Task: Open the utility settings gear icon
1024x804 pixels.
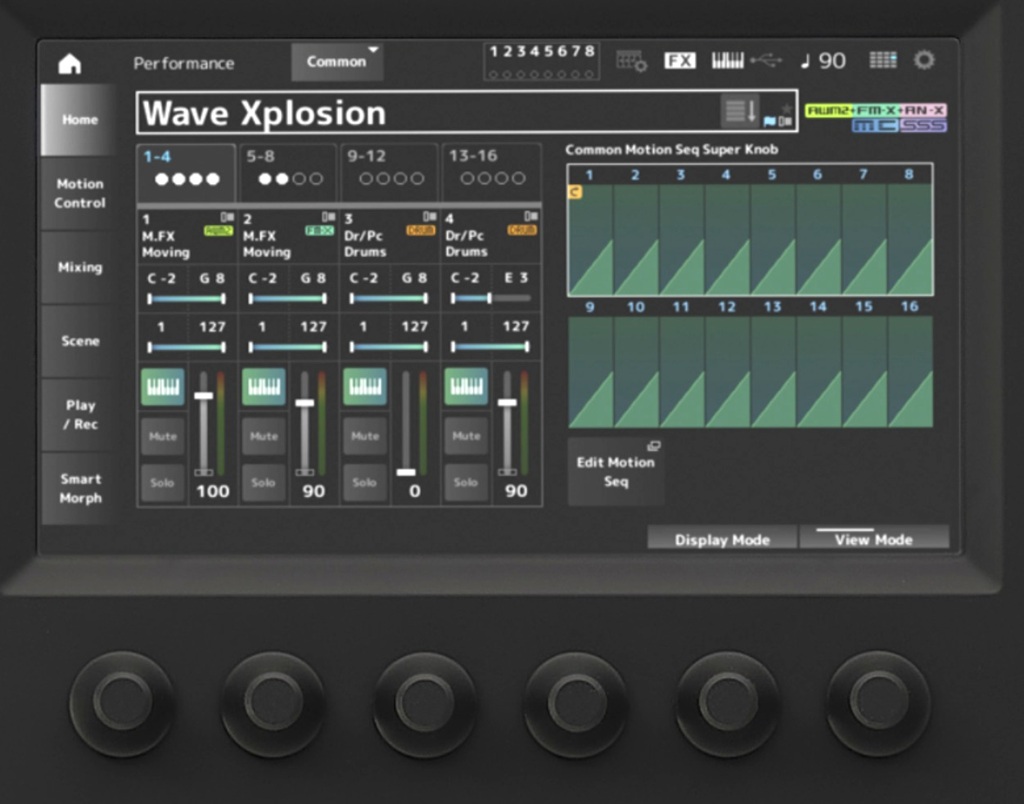Action: tap(923, 60)
